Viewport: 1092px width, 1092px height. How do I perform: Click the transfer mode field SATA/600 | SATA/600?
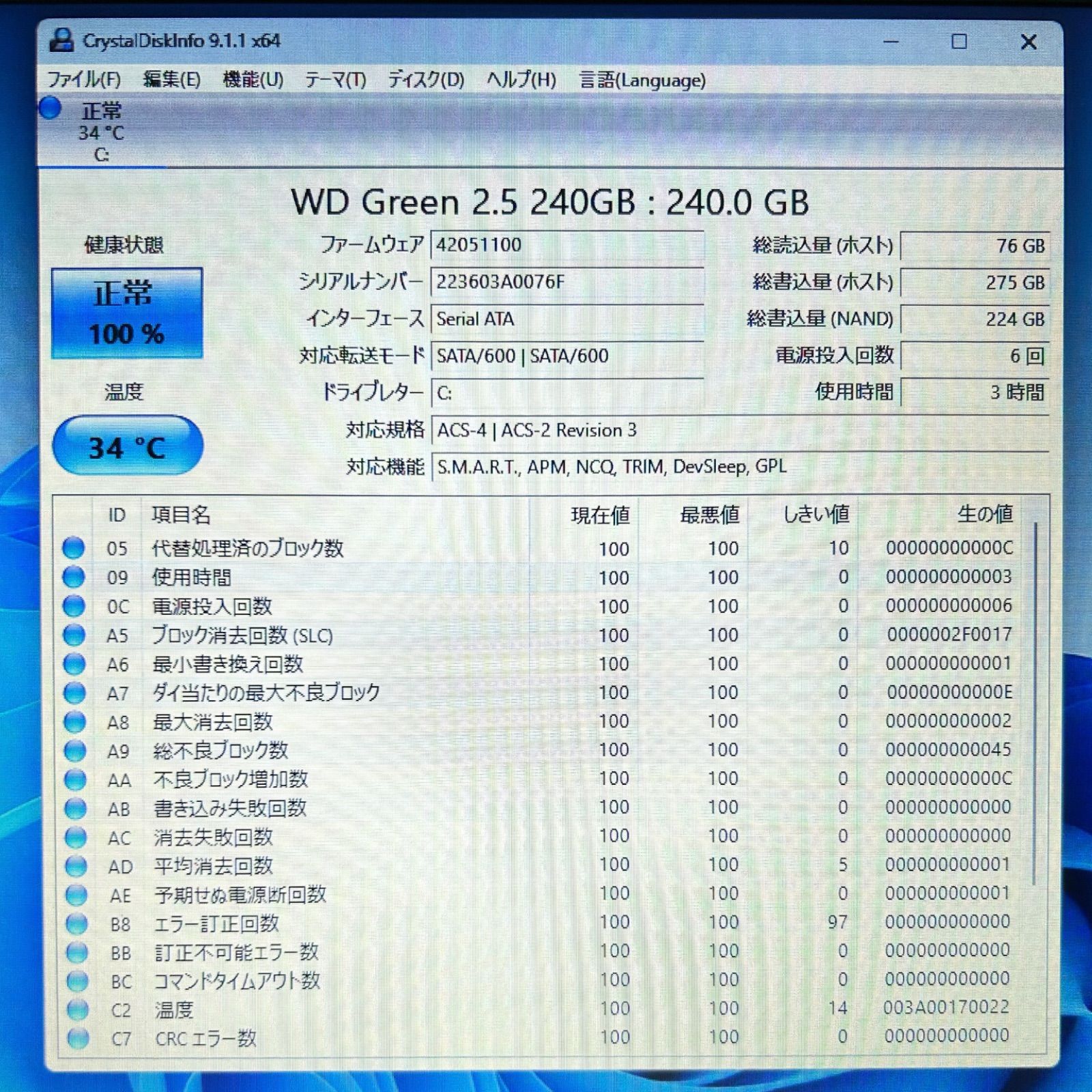567,356
